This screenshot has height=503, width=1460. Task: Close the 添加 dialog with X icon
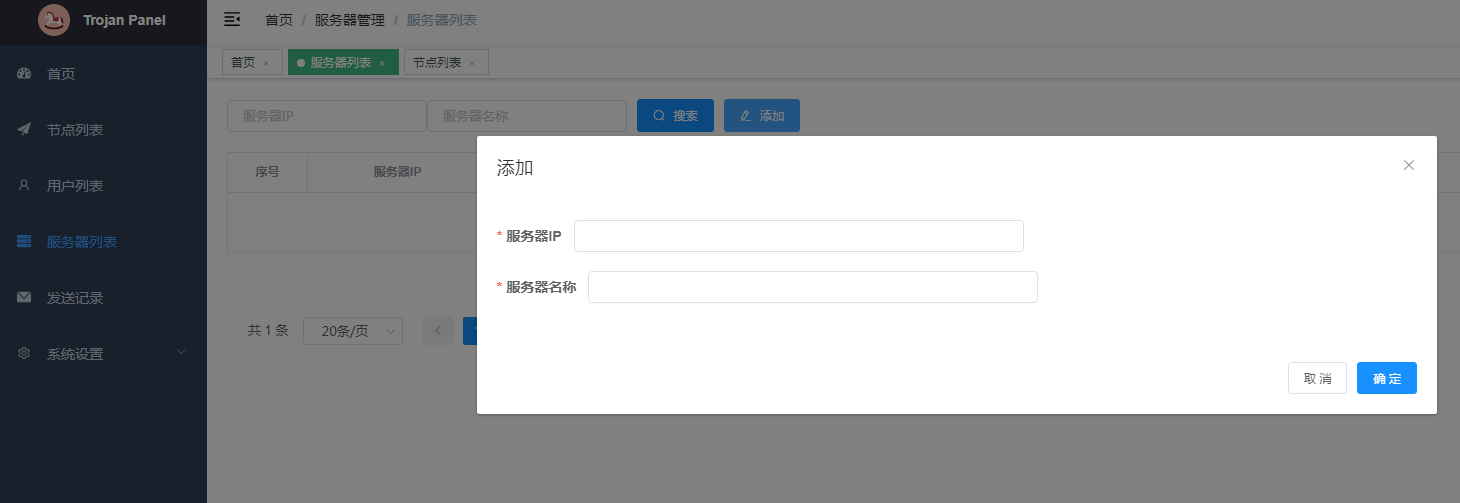point(1408,165)
